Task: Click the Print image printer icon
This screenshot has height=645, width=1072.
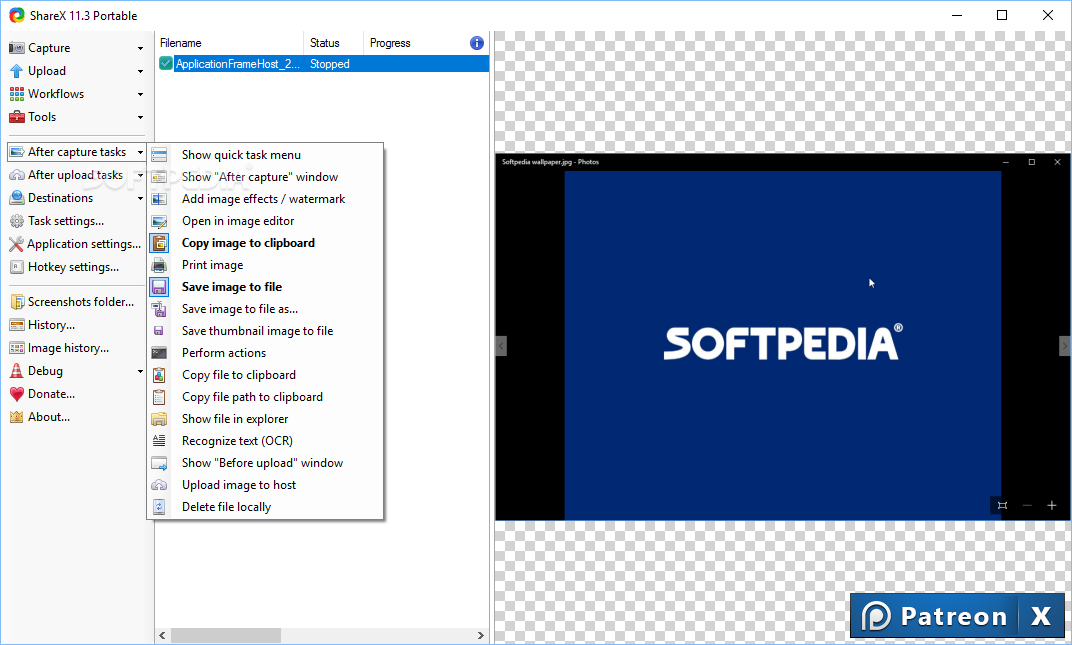Action: click(159, 265)
